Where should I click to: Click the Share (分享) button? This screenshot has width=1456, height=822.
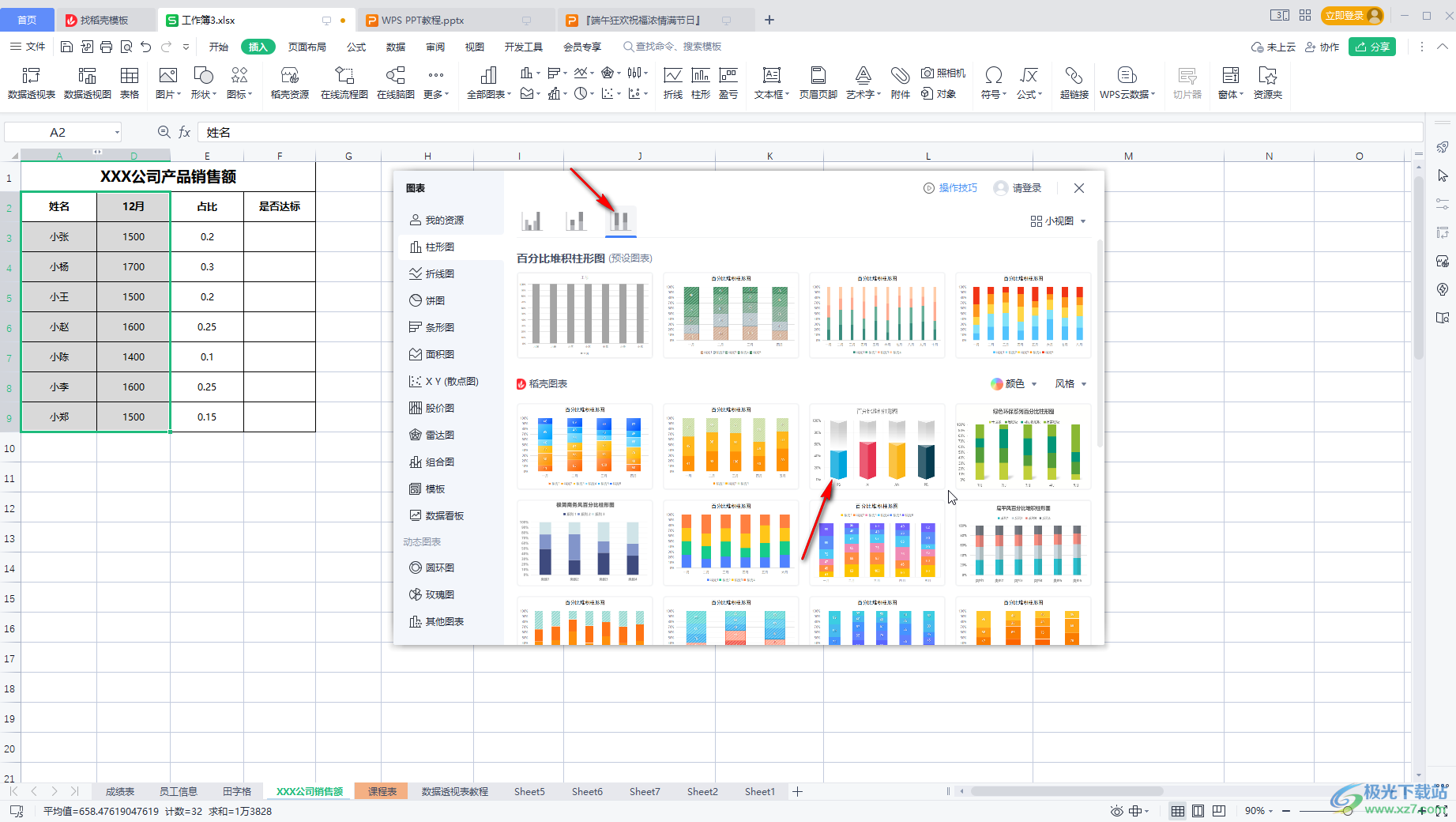(x=1372, y=47)
